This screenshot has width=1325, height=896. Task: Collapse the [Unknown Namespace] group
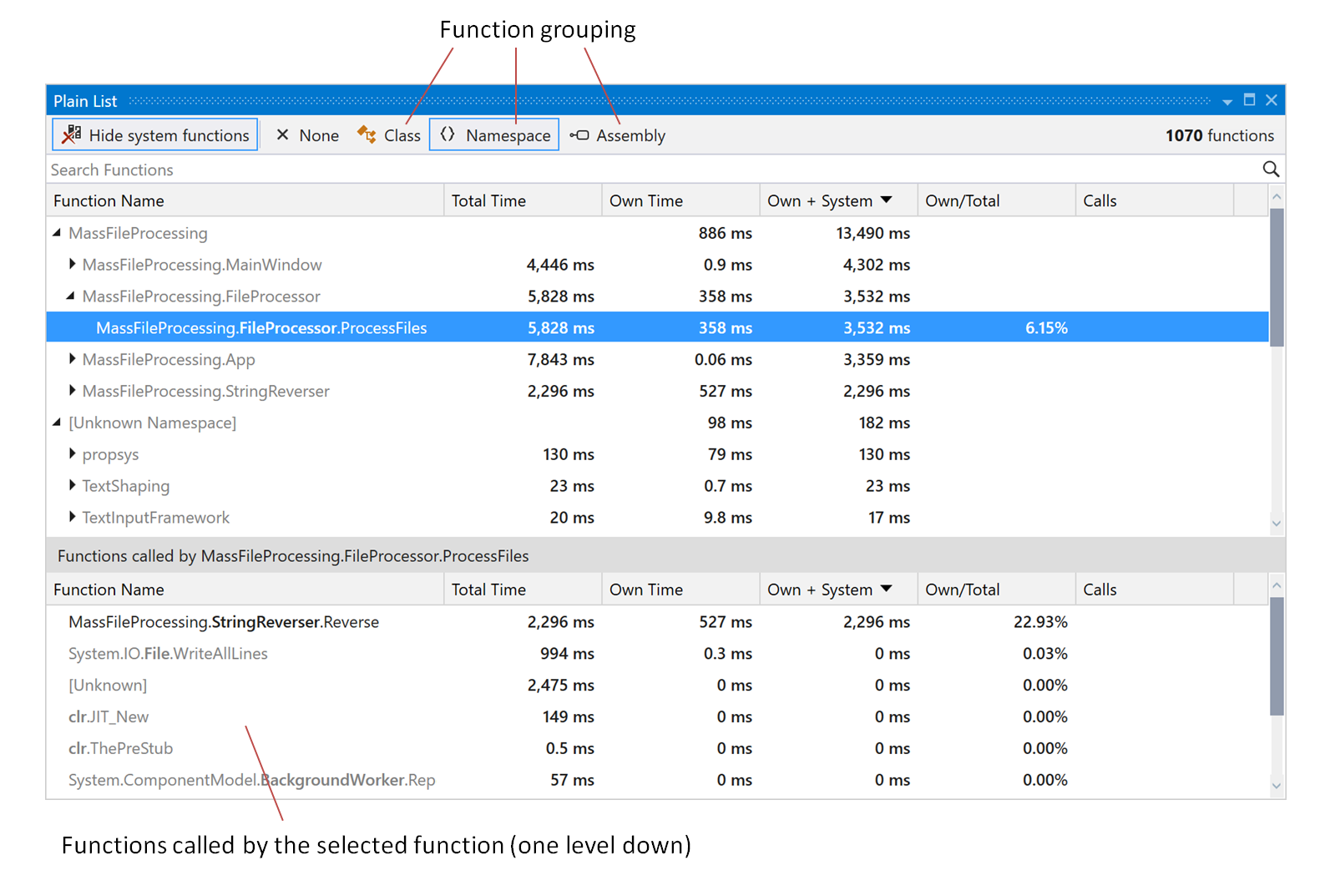[x=57, y=423]
